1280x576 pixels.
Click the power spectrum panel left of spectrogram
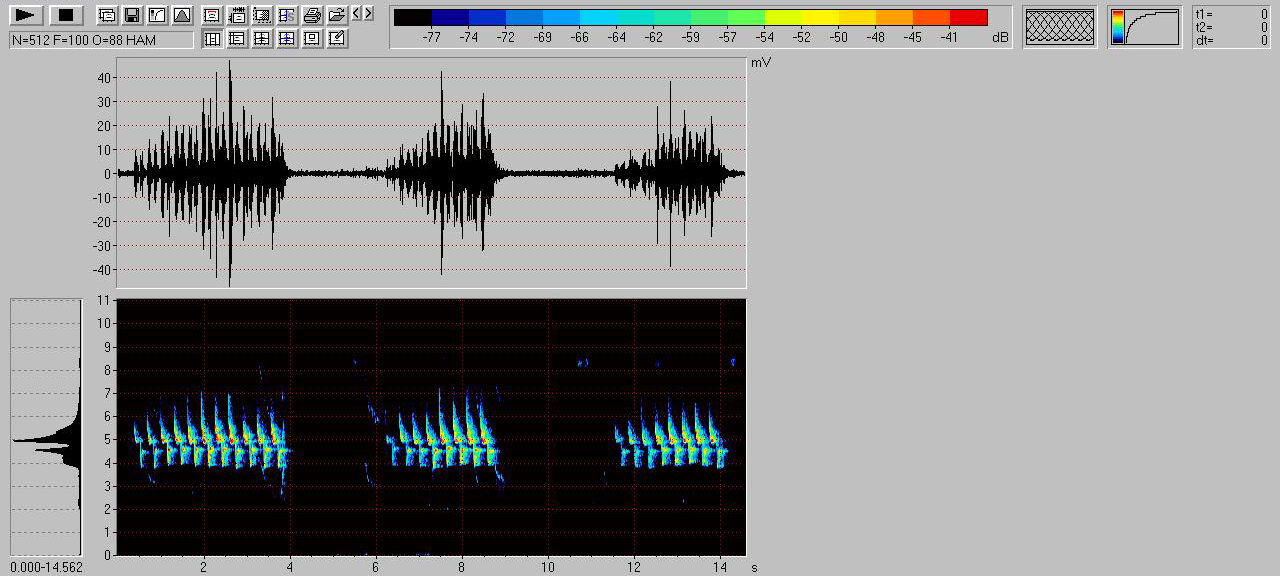click(x=46, y=425)
